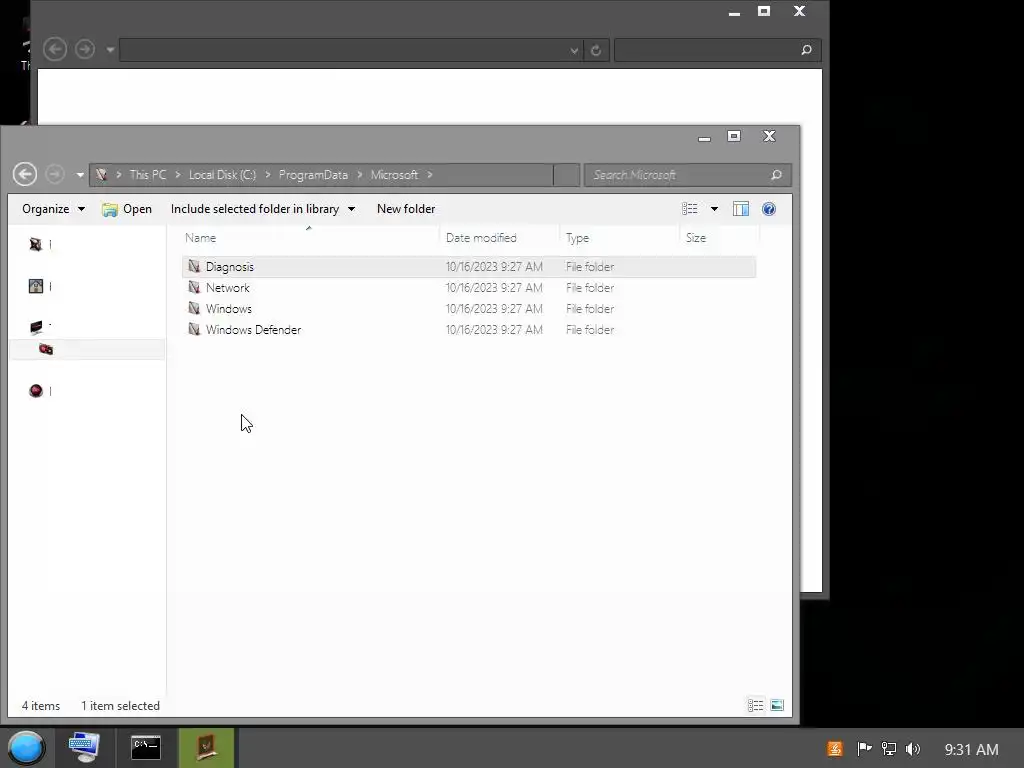Open the more view options dropdown arrow
Image resolution: width=1024 pixels, height=768 pixels.
pos(714,209)
